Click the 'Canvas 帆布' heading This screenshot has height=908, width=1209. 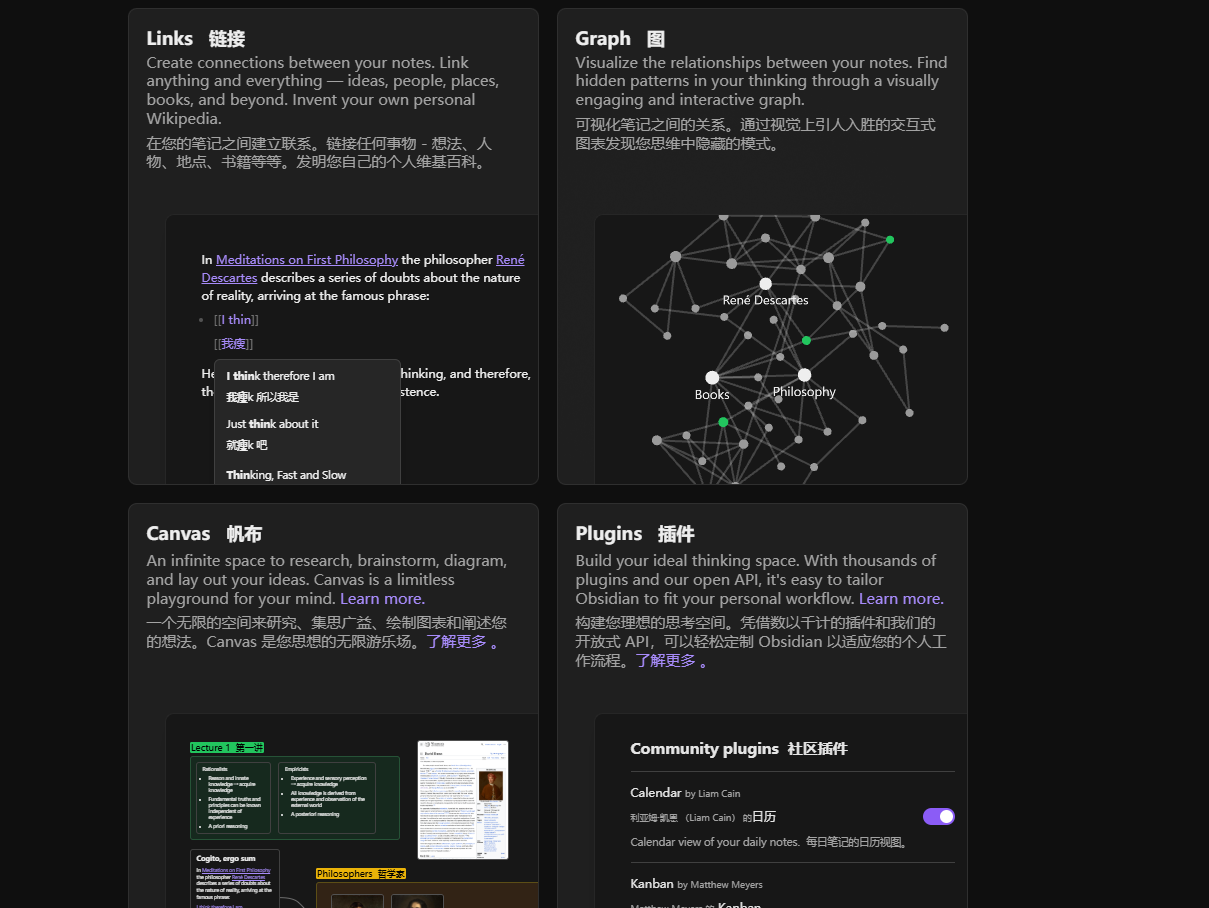[x=204, y=534]
